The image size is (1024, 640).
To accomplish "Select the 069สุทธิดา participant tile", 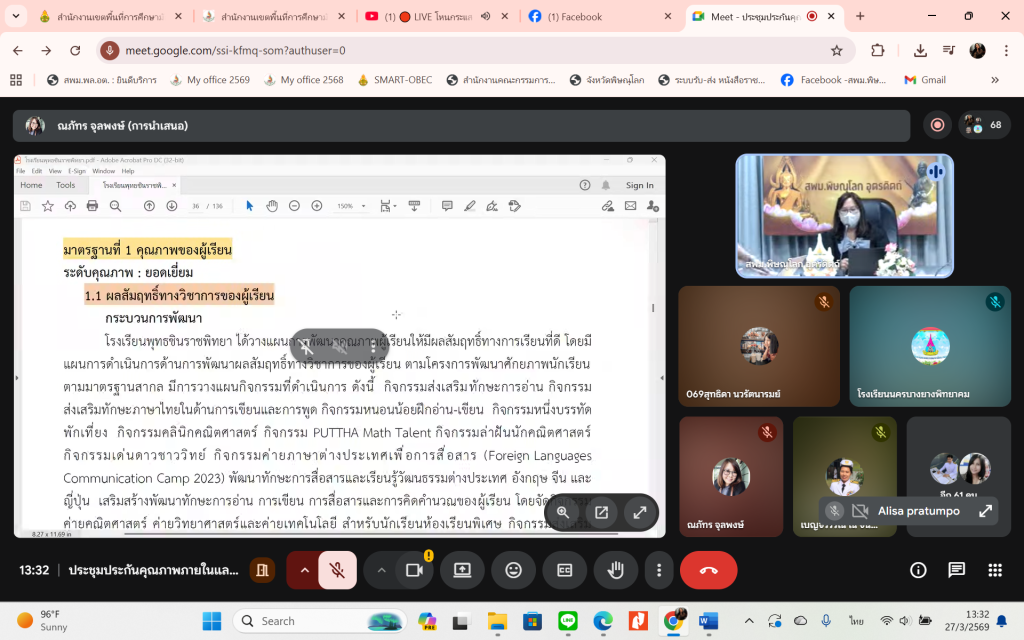I will (x=759, y=346).
